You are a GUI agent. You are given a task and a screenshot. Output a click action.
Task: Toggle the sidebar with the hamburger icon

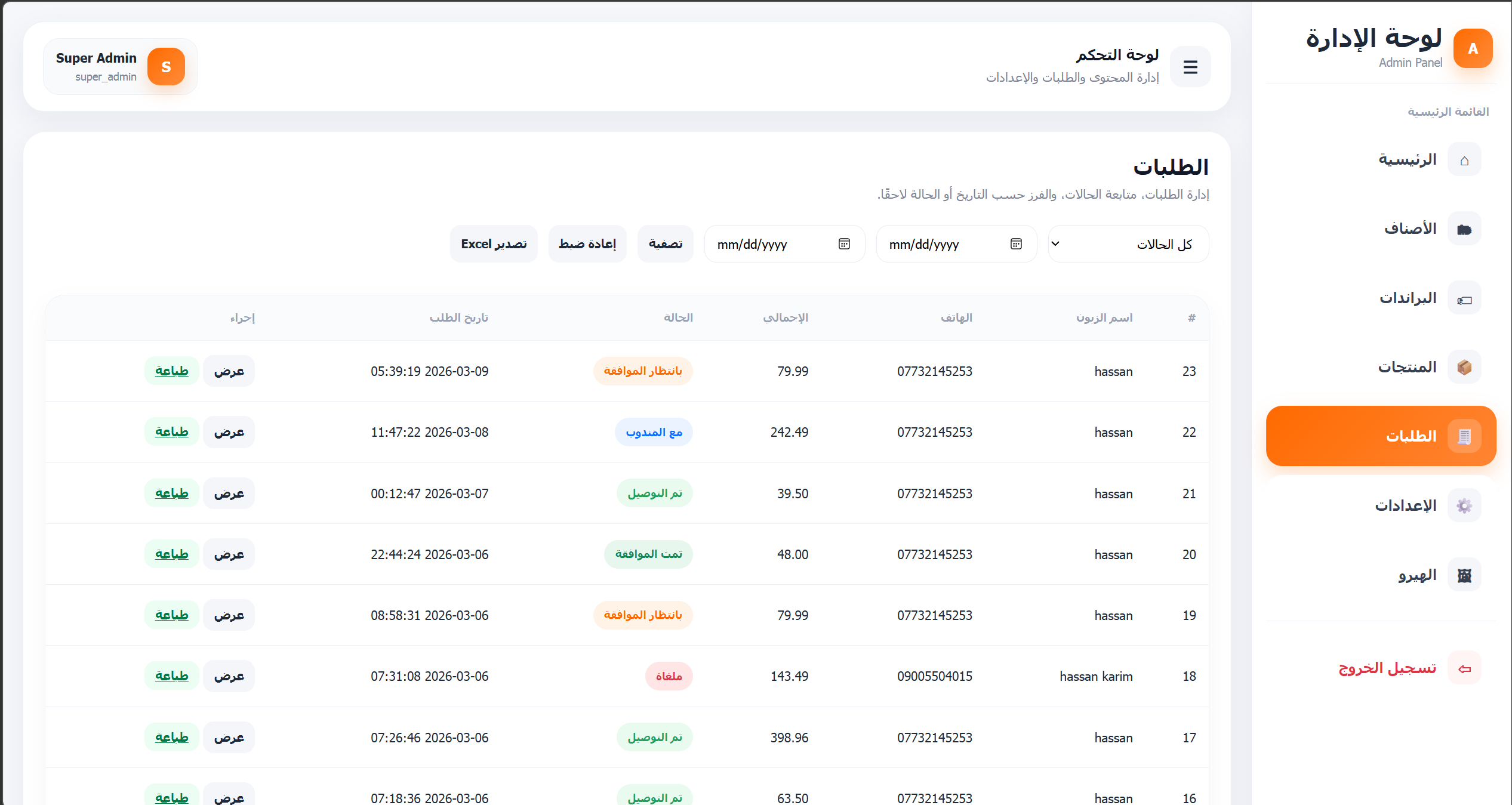(1190, 66)
